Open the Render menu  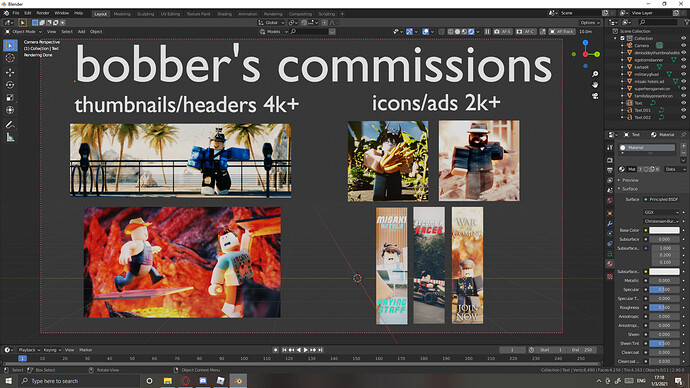coord(43,13)
